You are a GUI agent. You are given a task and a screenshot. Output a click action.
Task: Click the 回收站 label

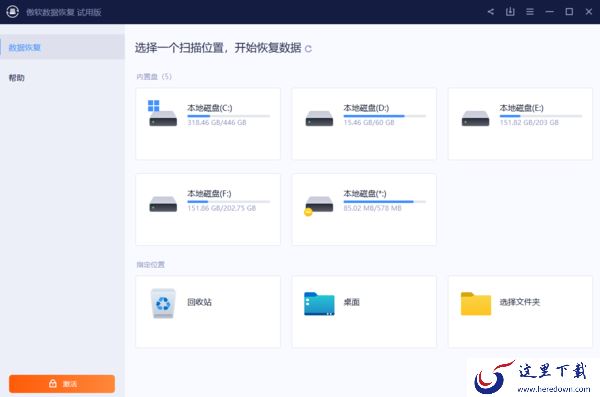pyautogui.click(x=199, y=302)
